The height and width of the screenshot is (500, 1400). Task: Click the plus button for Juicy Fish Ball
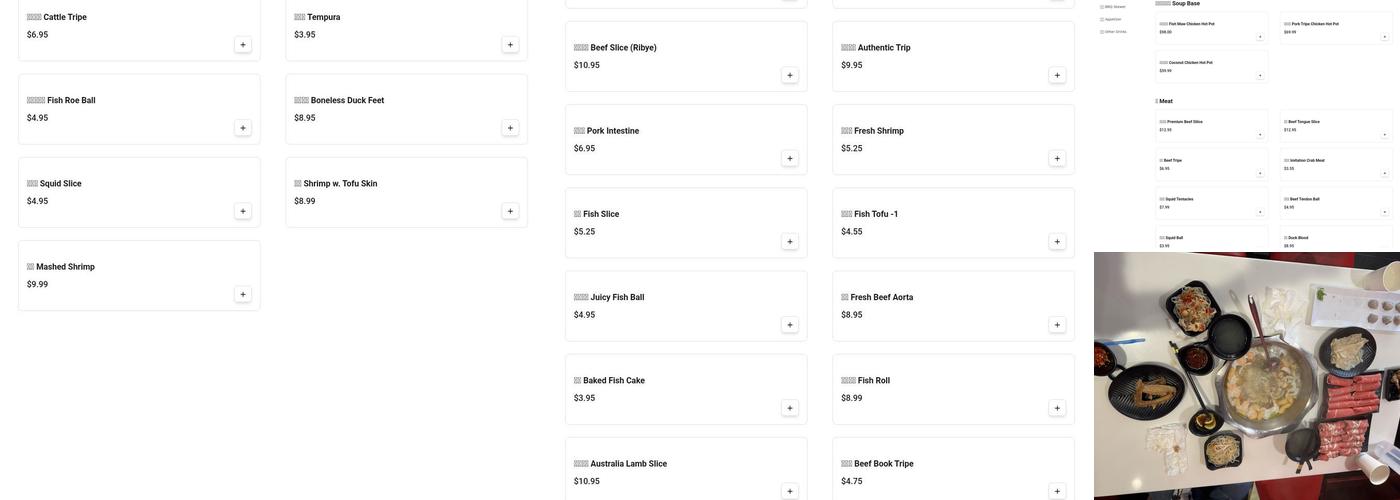(x=790, y=325)
